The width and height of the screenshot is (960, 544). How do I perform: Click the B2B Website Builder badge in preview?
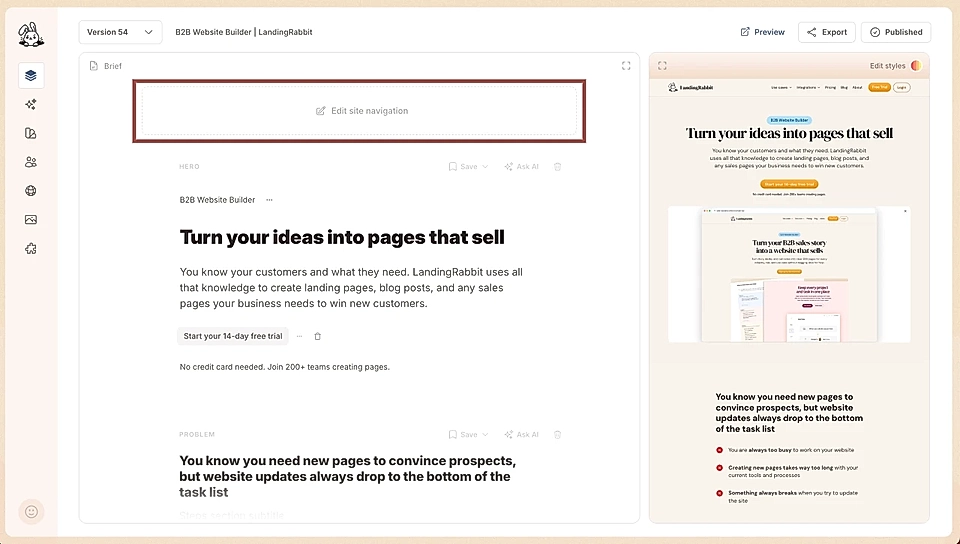[x=789, y=121]
